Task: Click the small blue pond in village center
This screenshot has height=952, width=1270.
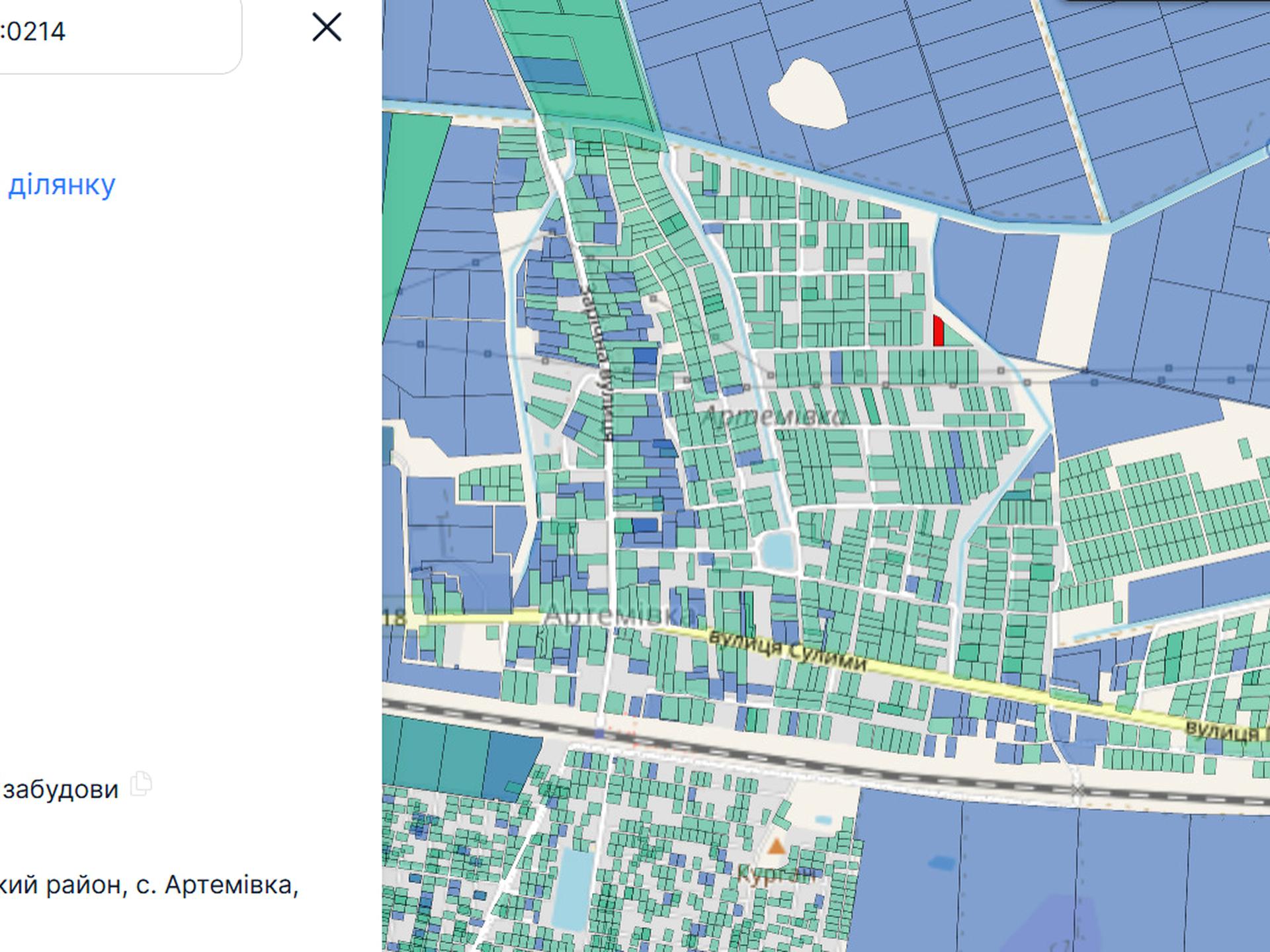Action: [777, 551]
